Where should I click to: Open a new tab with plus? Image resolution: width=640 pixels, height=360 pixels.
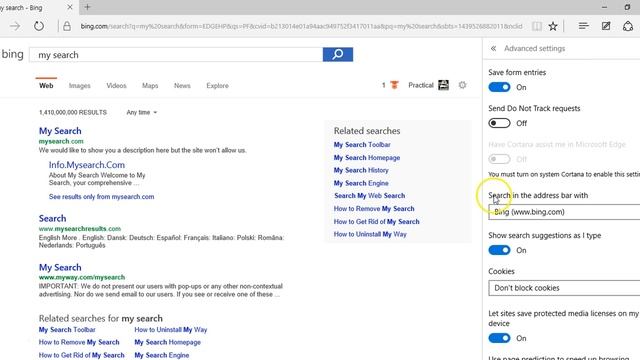pyautogui.click(x=87, y=7)
